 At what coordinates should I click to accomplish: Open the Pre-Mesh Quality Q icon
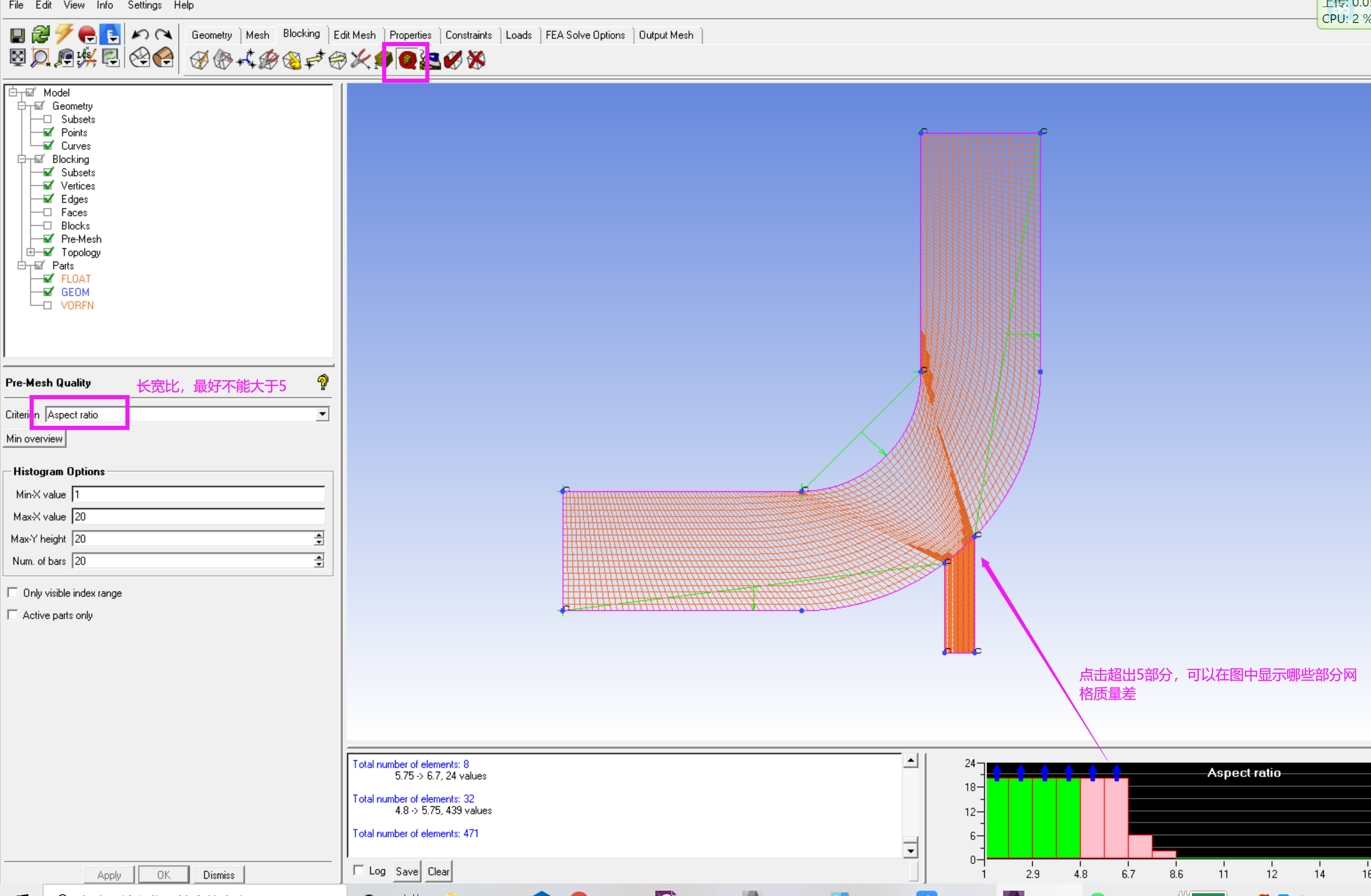click(407, 60)
